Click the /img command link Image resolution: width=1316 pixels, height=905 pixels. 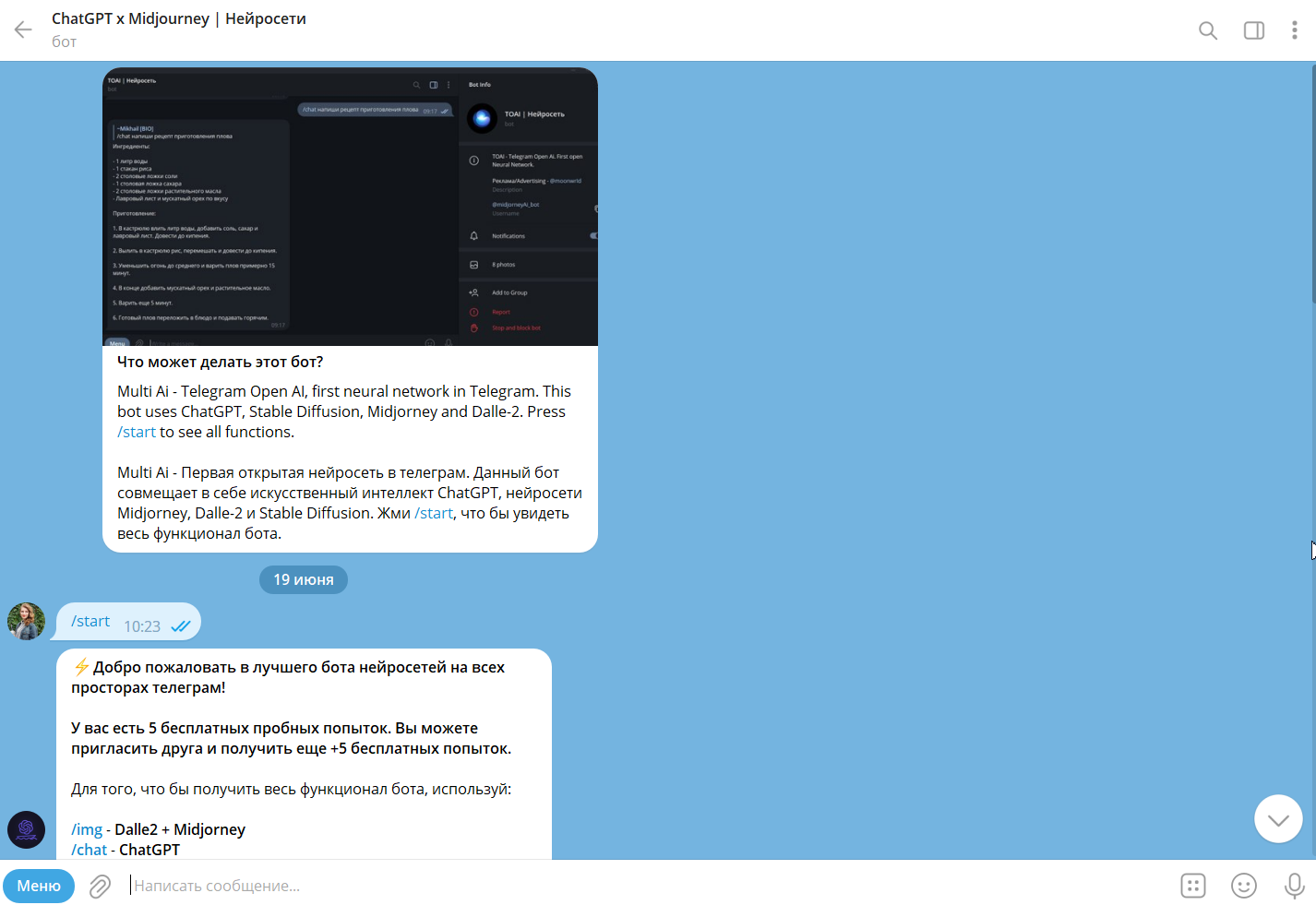[87, 829]
